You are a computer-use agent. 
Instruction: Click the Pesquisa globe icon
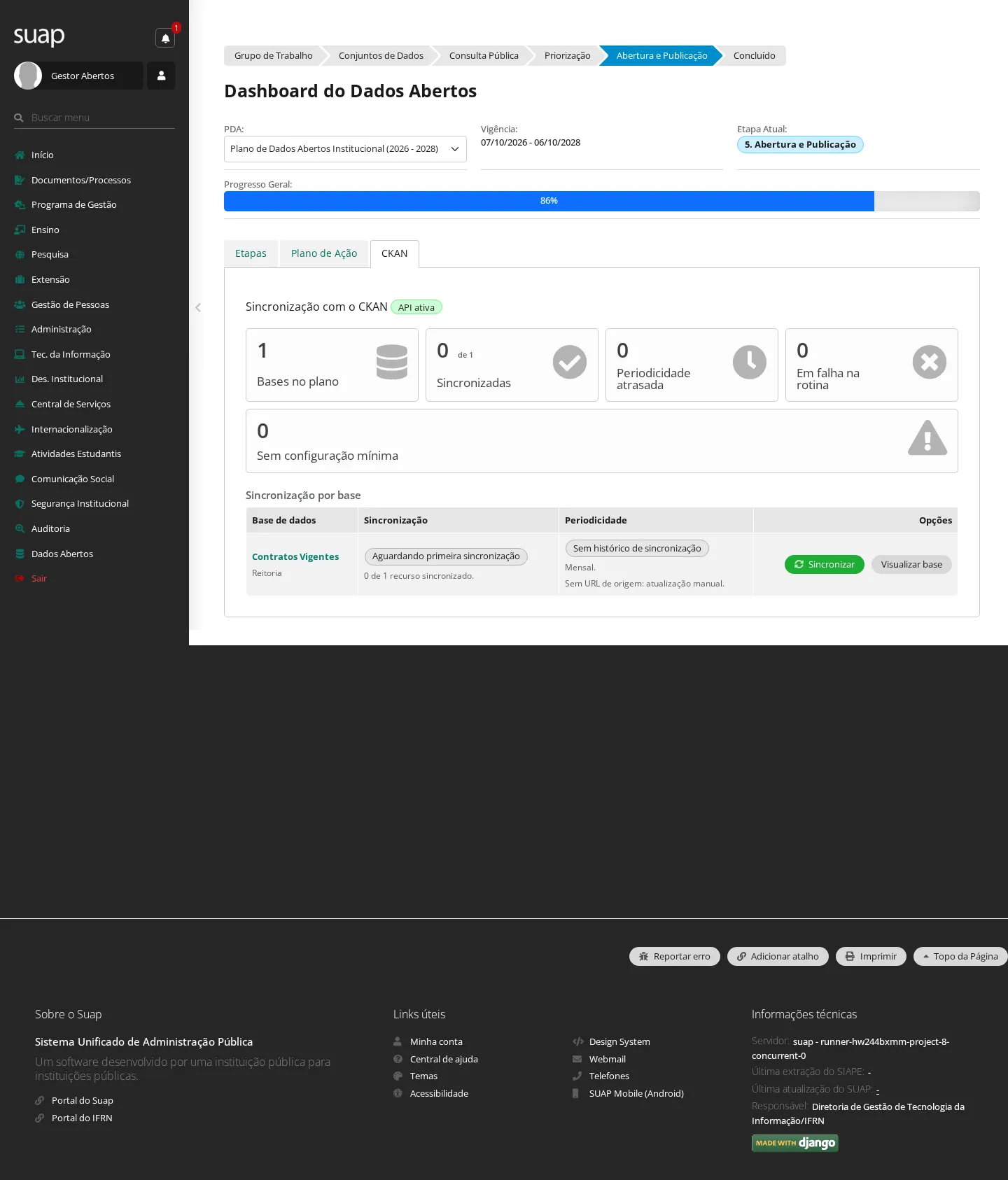(x=20, y=255)
